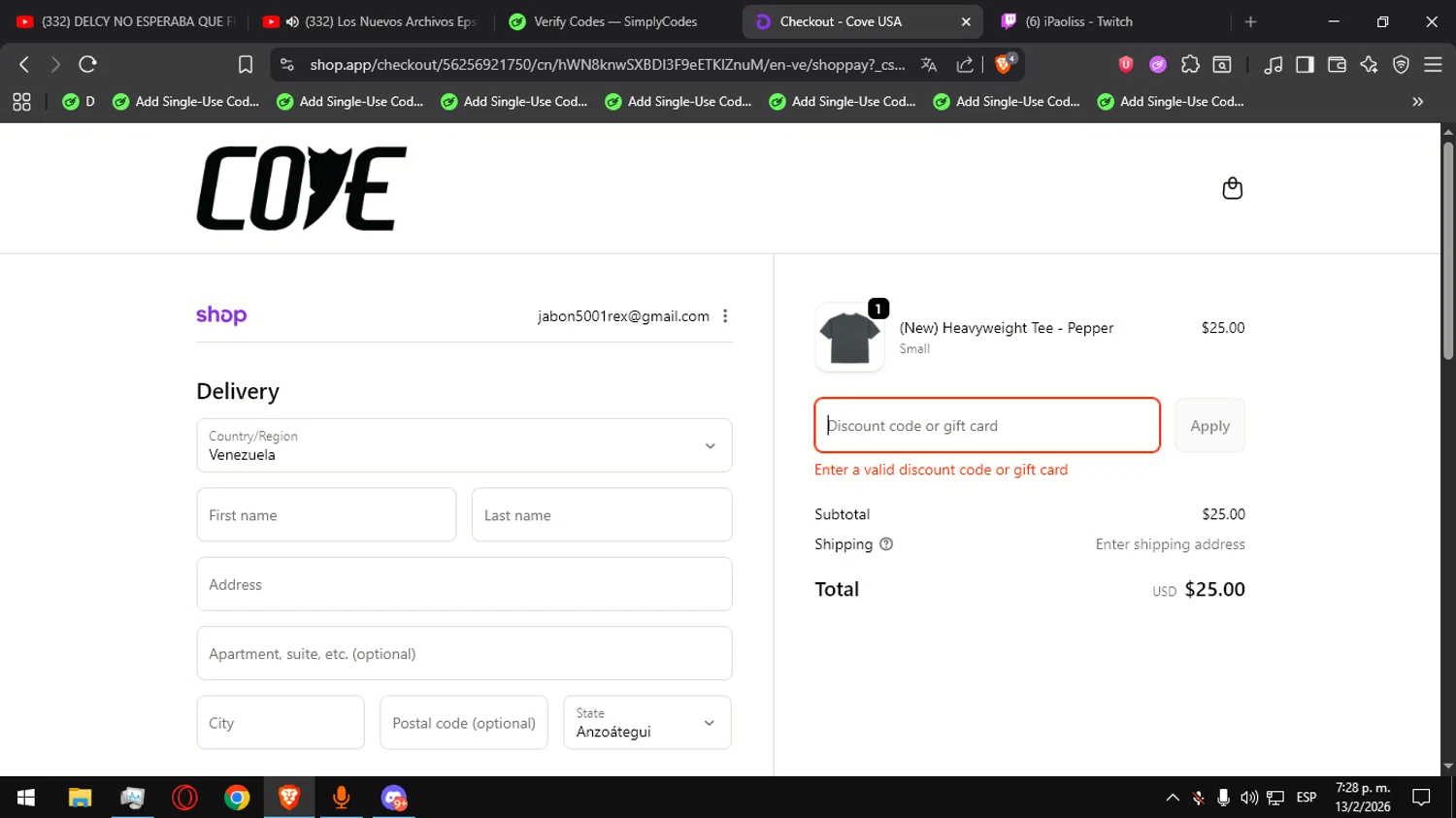Open the red shield extension icon

pyautogui.click(x=1126, y=64)
